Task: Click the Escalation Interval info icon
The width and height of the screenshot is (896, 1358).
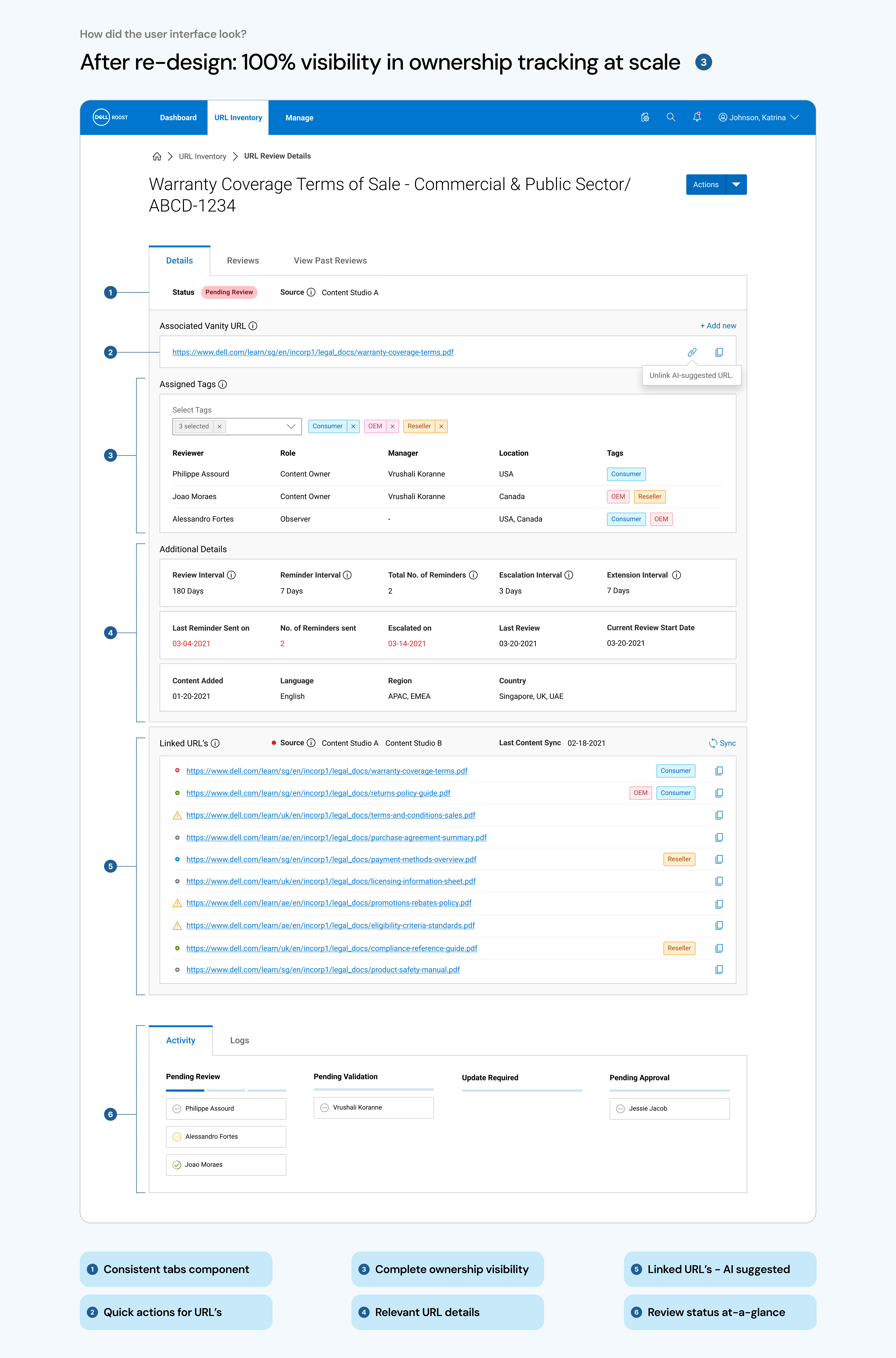Action: click(x=569, y=575)
